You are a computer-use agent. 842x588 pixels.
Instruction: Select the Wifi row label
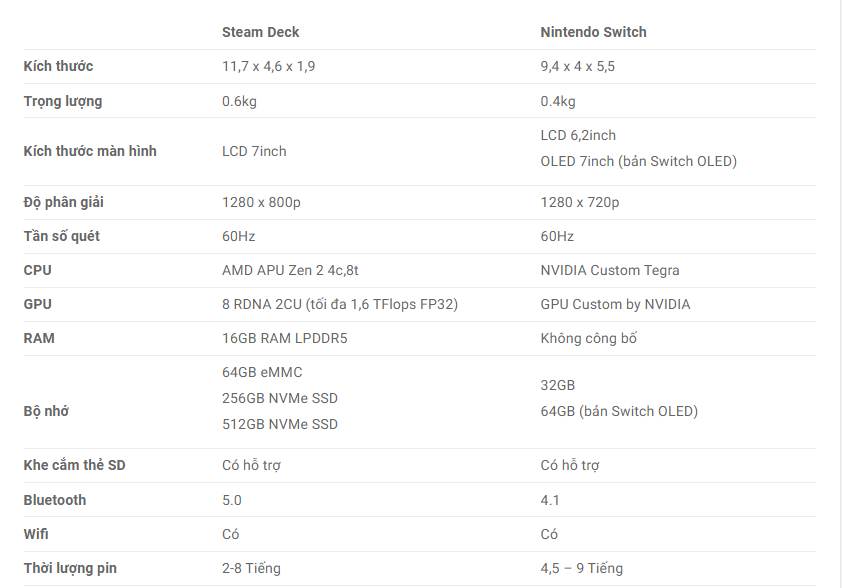coord(36,534)
